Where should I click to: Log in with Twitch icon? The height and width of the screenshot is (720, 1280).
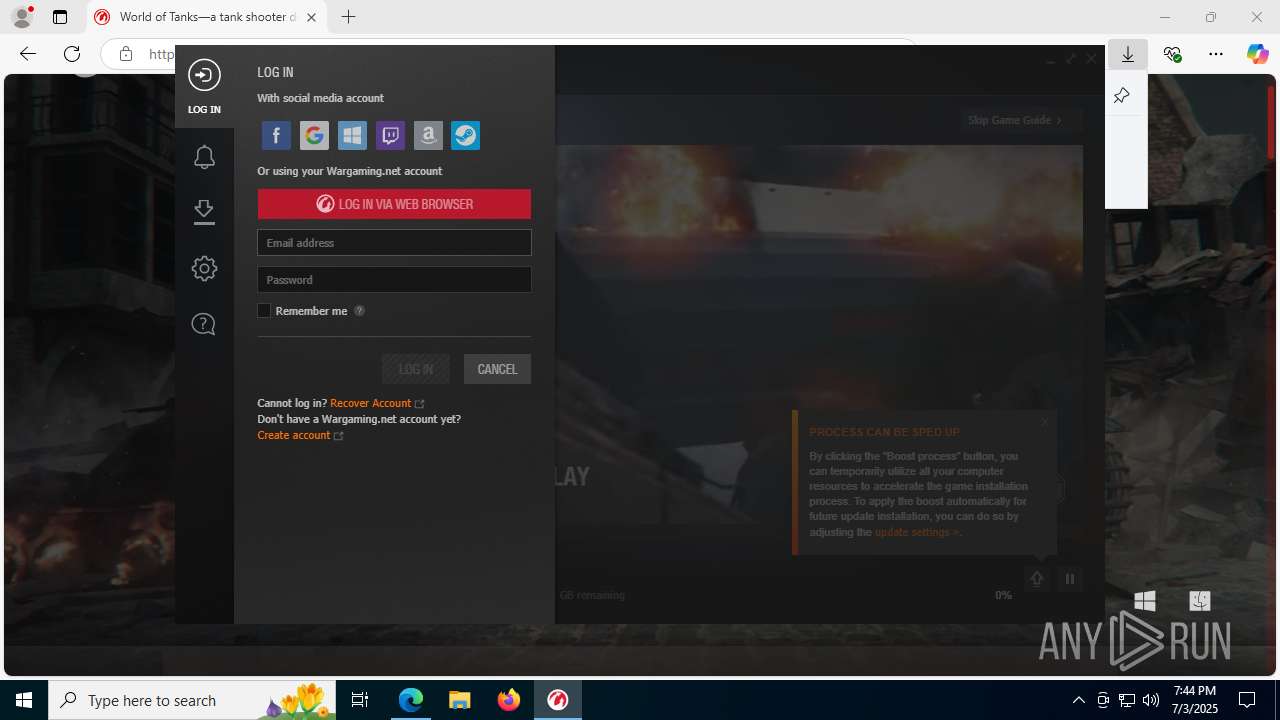(x=390, y=135)
